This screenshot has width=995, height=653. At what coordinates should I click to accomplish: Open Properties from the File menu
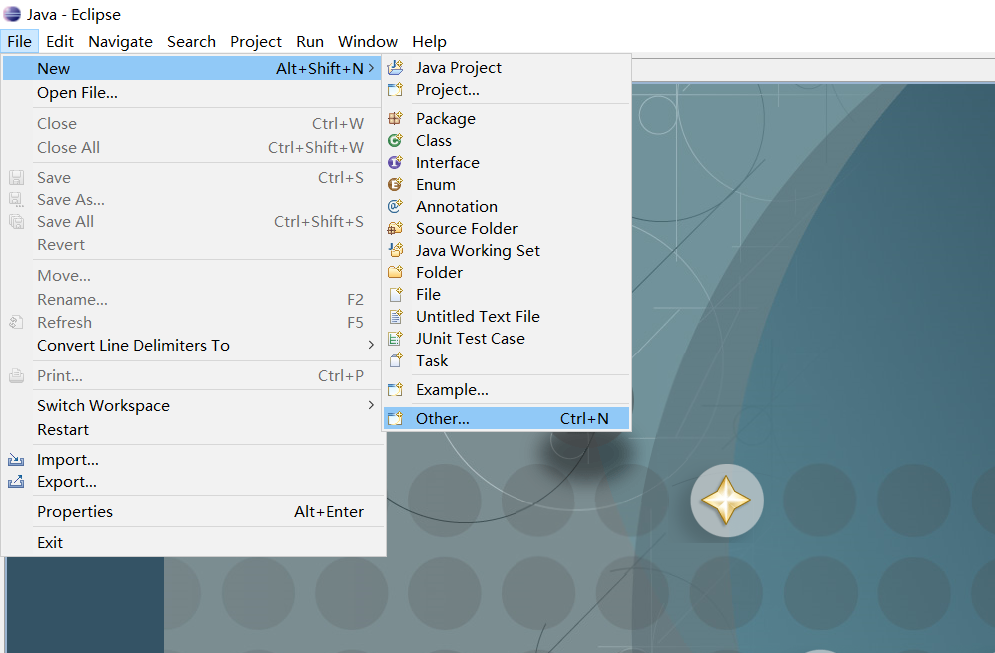click(194, 511)
